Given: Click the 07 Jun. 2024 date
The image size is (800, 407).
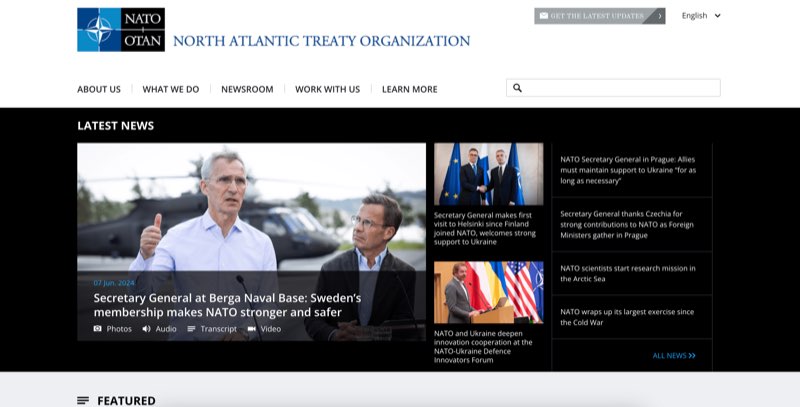Looking at the screenshot, I should [114, 283].
